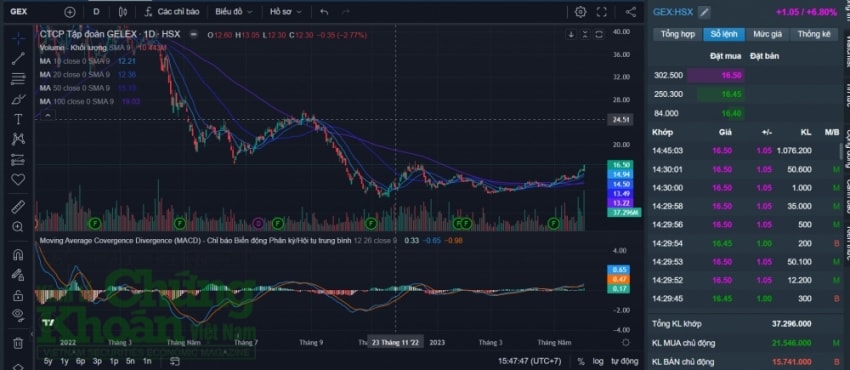Viewport: 850px width, 370px height.
Task: Switch to the Tổng hợp tab
Action: click(x=677, y=34)
